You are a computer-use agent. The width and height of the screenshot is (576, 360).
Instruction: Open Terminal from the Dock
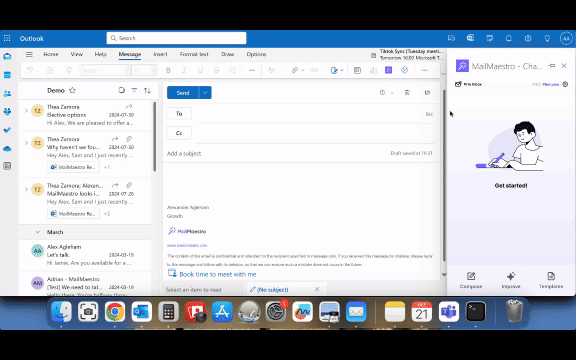click(476, 312)
